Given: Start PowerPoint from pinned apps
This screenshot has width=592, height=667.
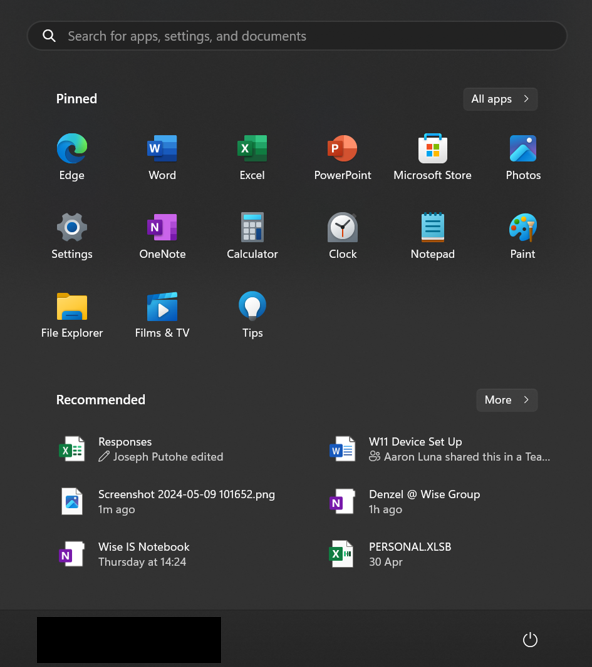Looking at the screenshot, I should click(x=342, y=156).
